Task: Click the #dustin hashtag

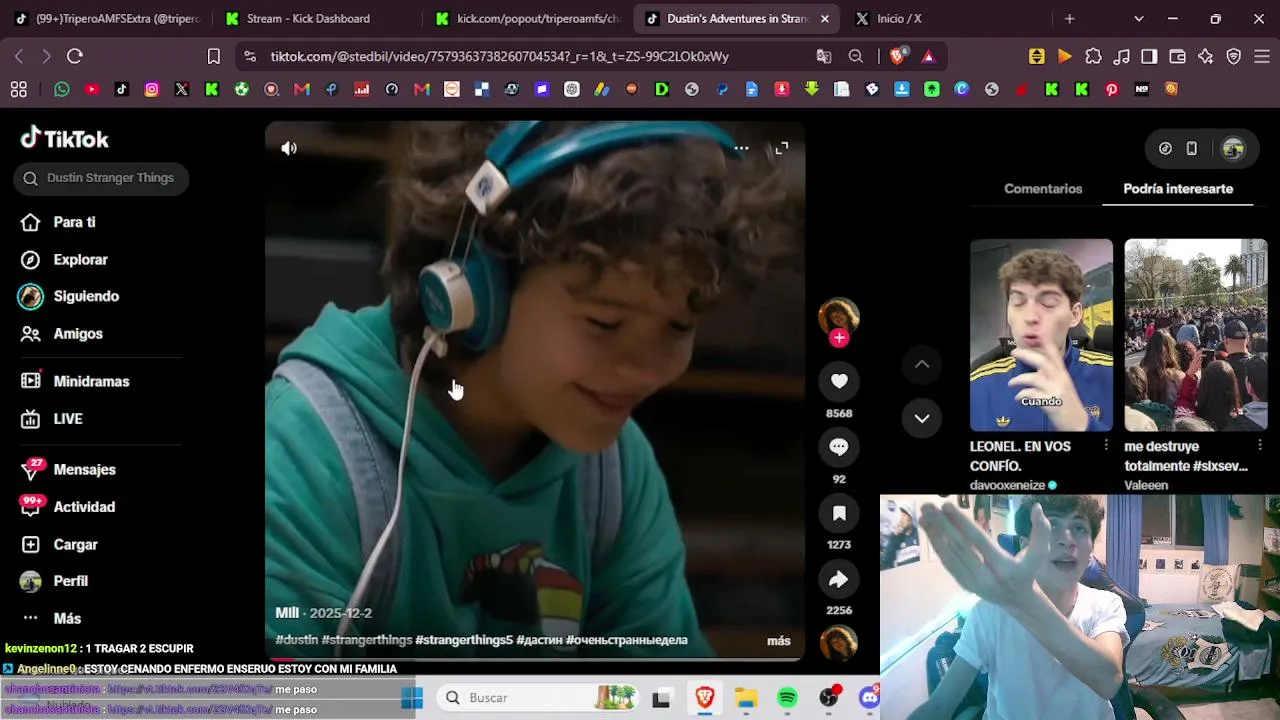Action: pos(297,640)
